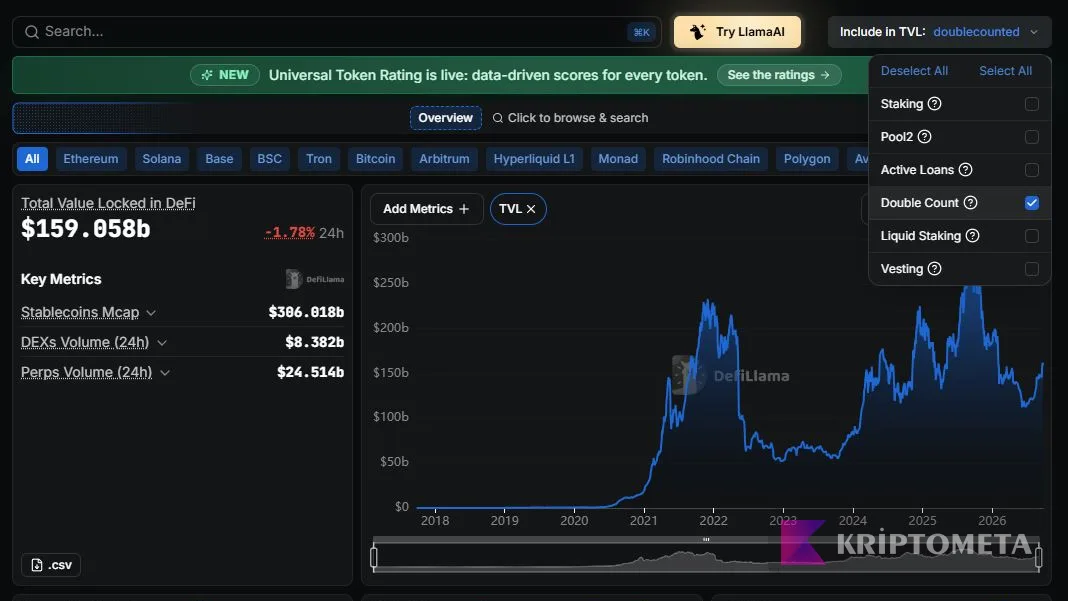Click Select All link
Viewport: 1068px width, 601px height.
(1005, 71)
